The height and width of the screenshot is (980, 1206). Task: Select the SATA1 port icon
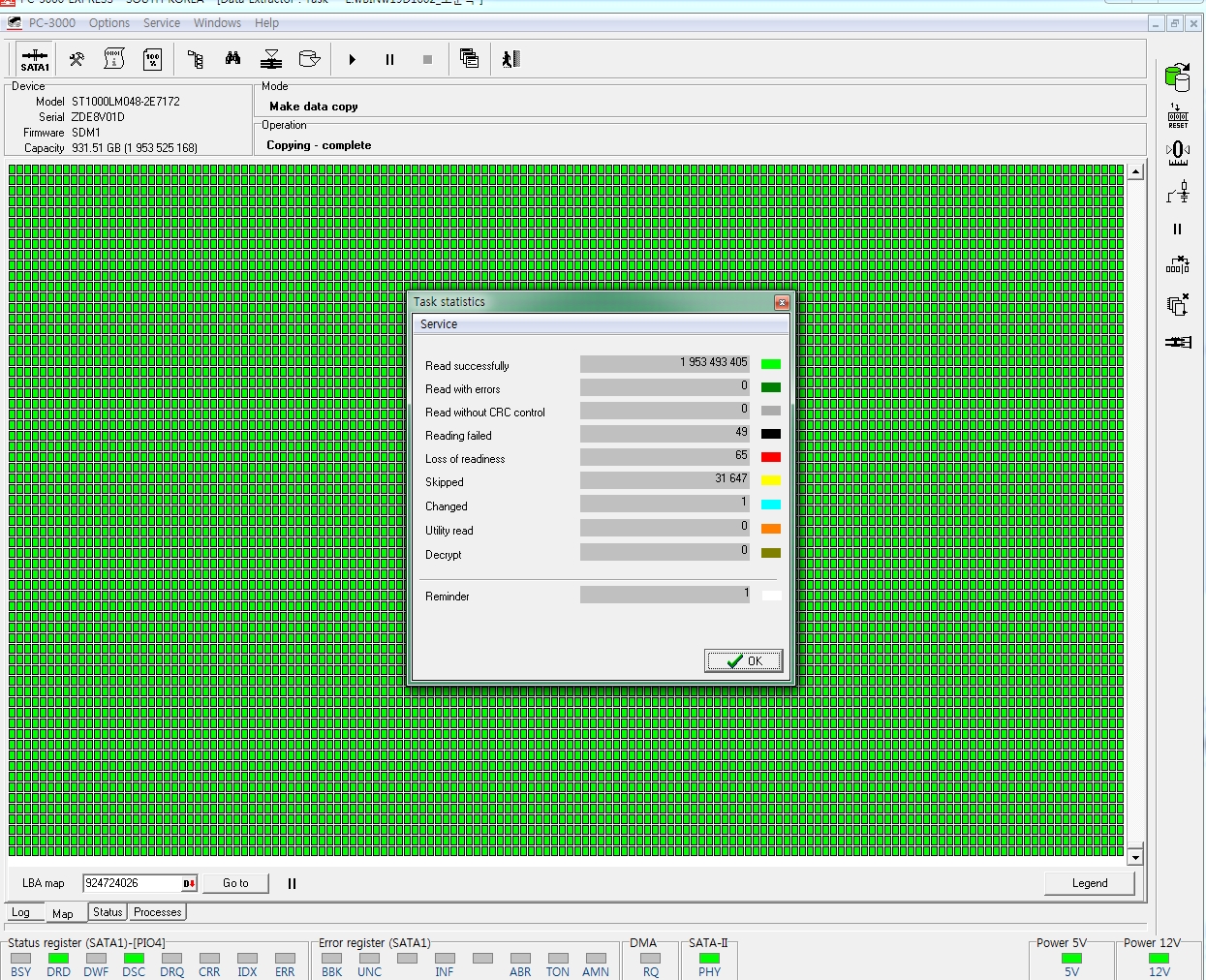(35, 60)
